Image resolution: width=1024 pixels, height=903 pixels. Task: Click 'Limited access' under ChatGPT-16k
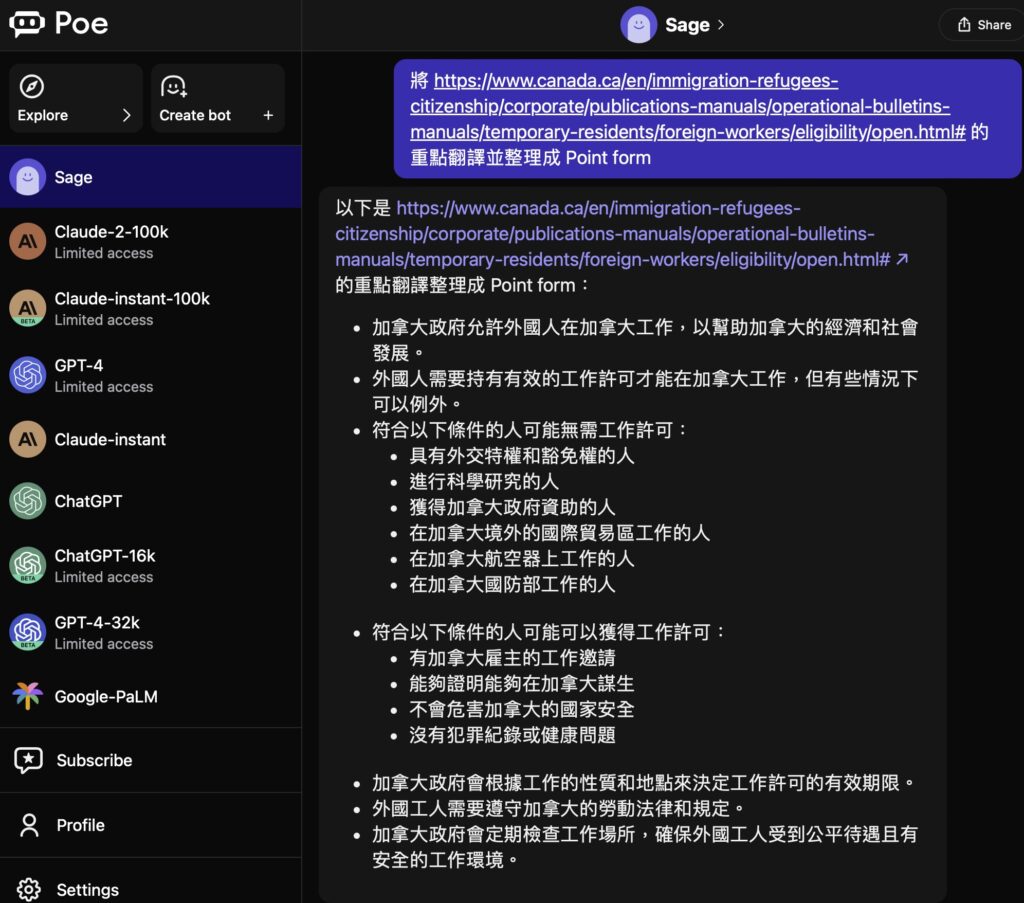(104, 577)
